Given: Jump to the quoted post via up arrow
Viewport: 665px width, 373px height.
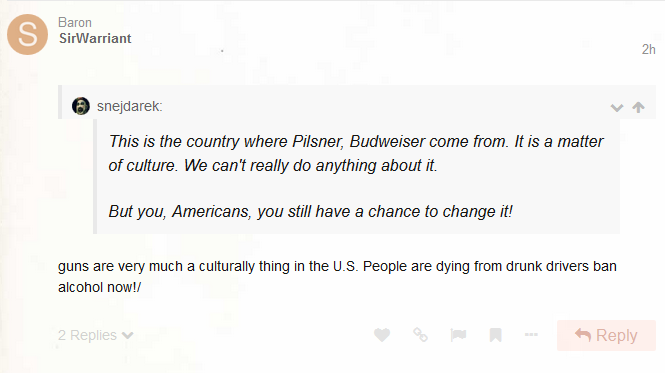Looking at the screenshot, I should tap(638, 107).
